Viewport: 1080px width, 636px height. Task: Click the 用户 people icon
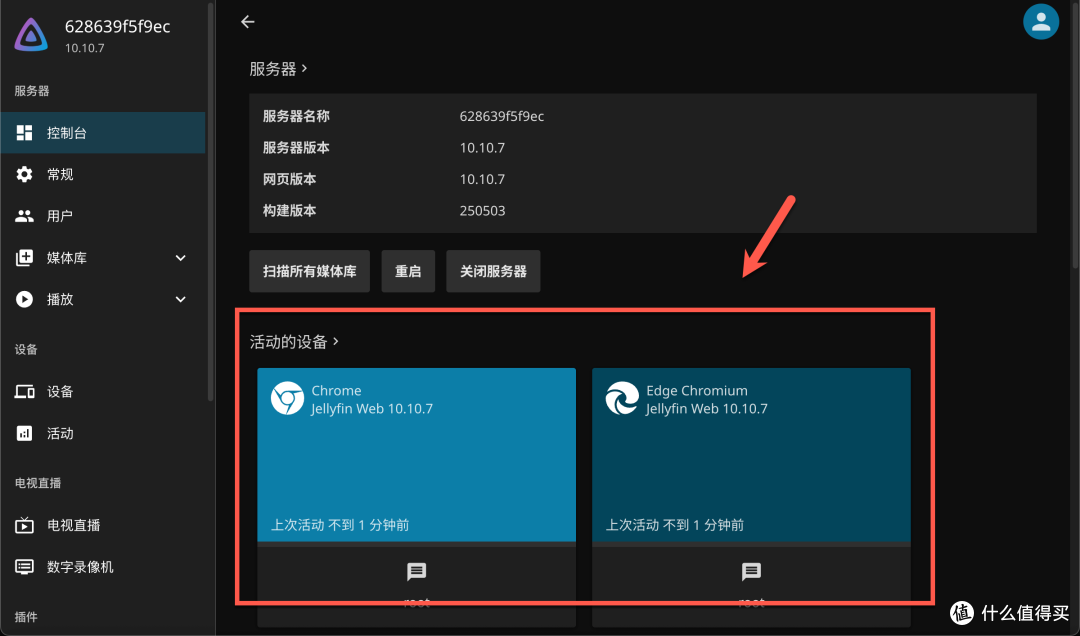pyautogui.click(x=25, y=216)
